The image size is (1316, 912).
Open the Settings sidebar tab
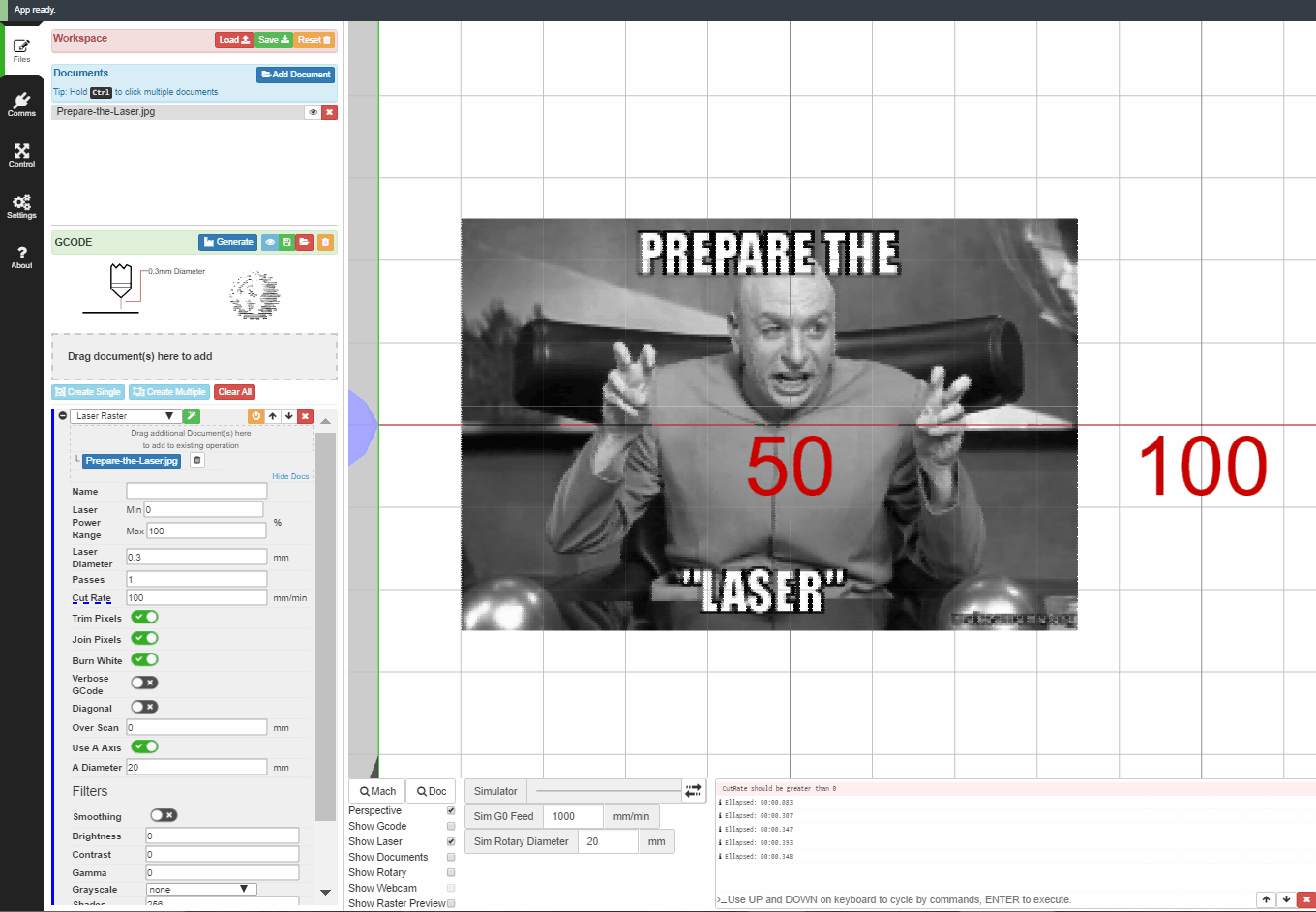click(21, 206)
